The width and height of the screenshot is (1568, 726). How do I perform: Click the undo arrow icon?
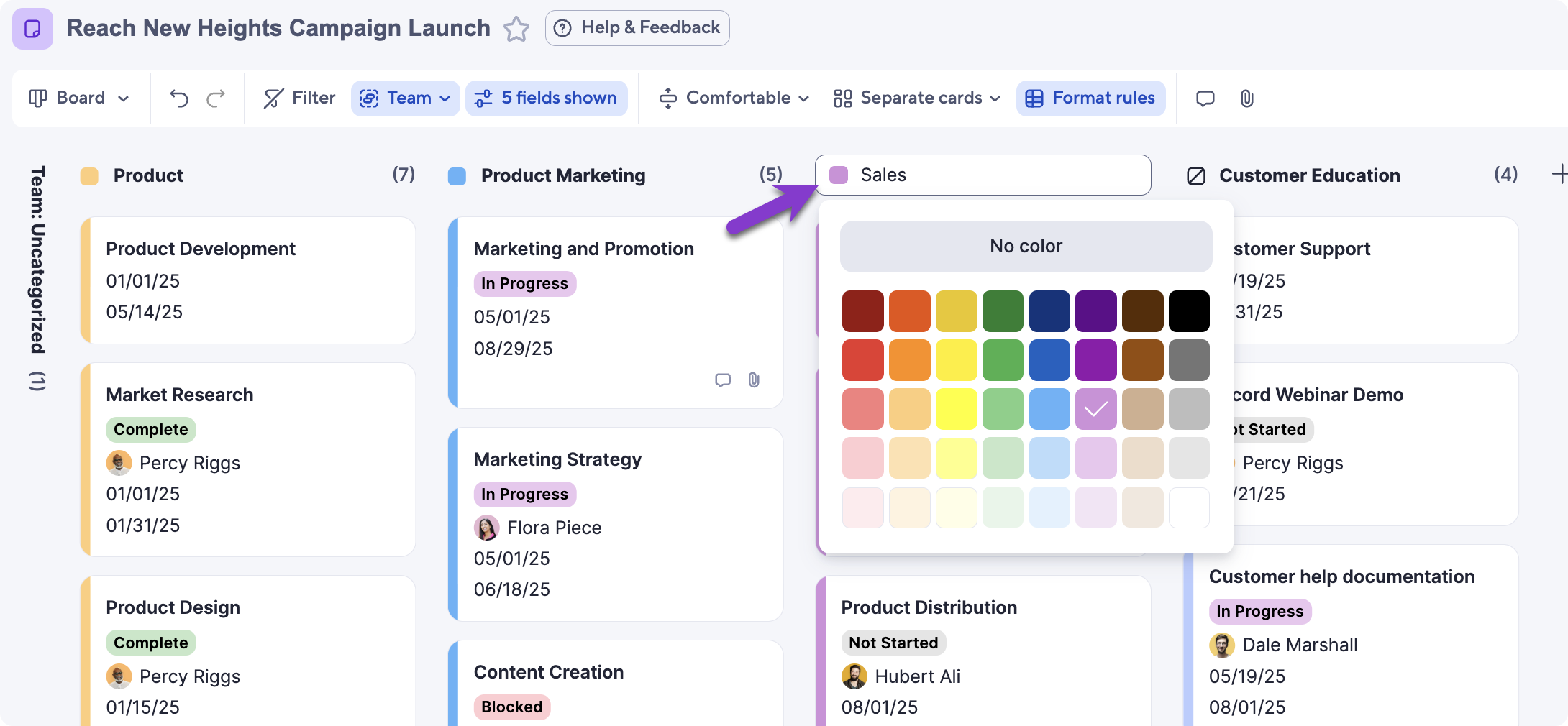coord(179,98)
